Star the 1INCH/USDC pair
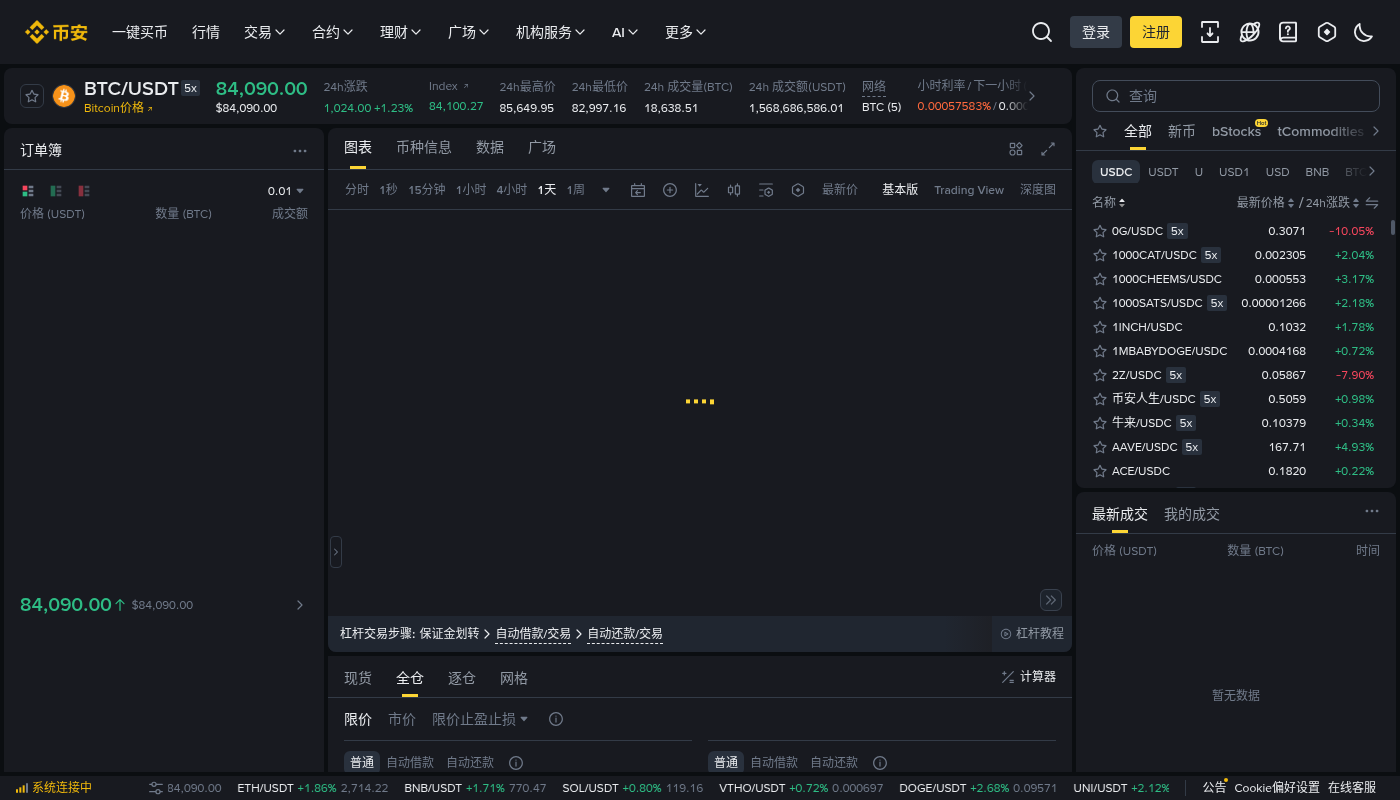The height and width of the screenshot is (800, 1400). (x=1100, y=327)
